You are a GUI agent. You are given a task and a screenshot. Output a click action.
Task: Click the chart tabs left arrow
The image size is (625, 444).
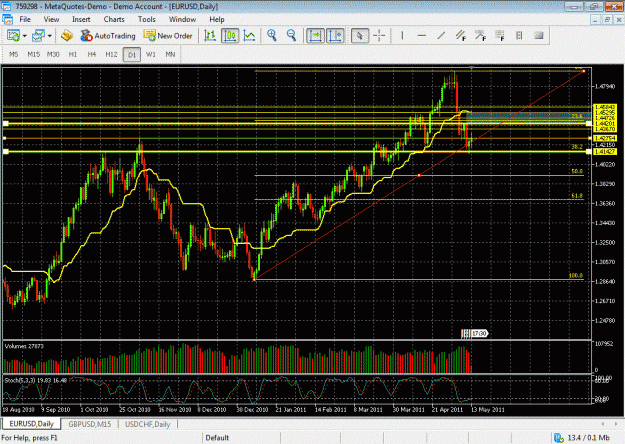pos(603,424)
